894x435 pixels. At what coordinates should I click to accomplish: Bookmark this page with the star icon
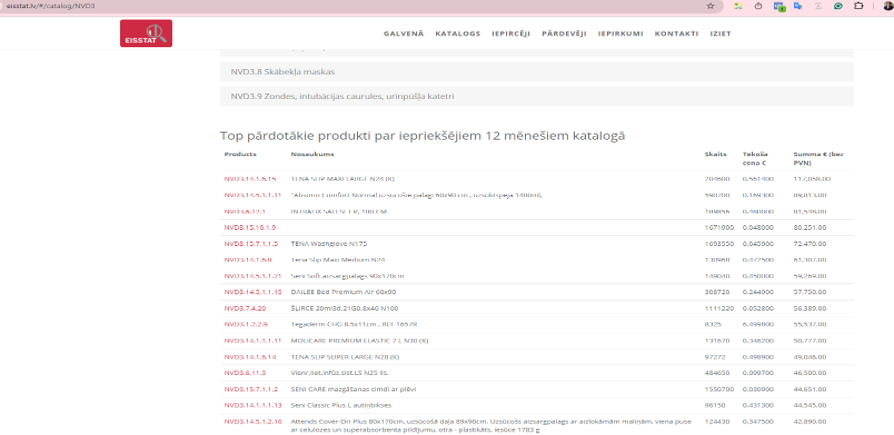[710, 6]
